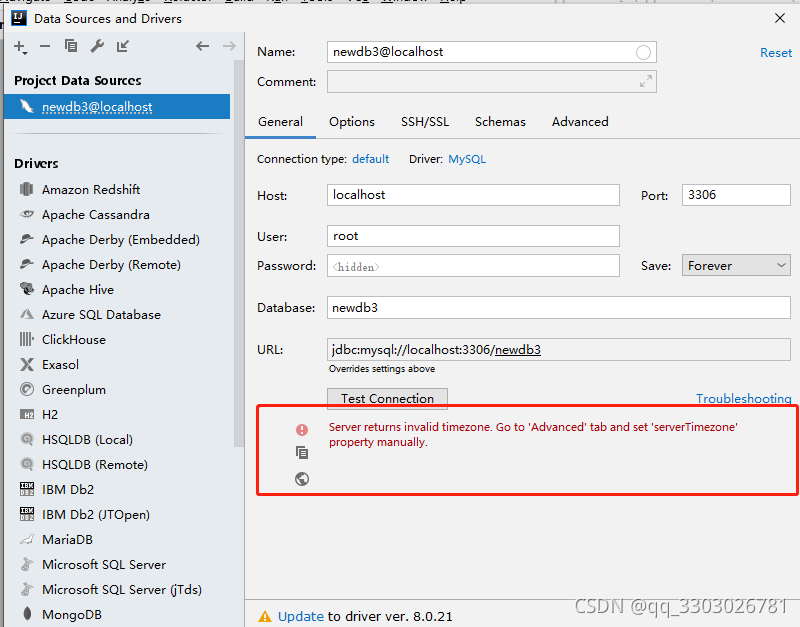Screen dimensions: 800x627
Task: Click the driver list vertical scrollbar
Action: pyautogui.click(x=239, y=253)
